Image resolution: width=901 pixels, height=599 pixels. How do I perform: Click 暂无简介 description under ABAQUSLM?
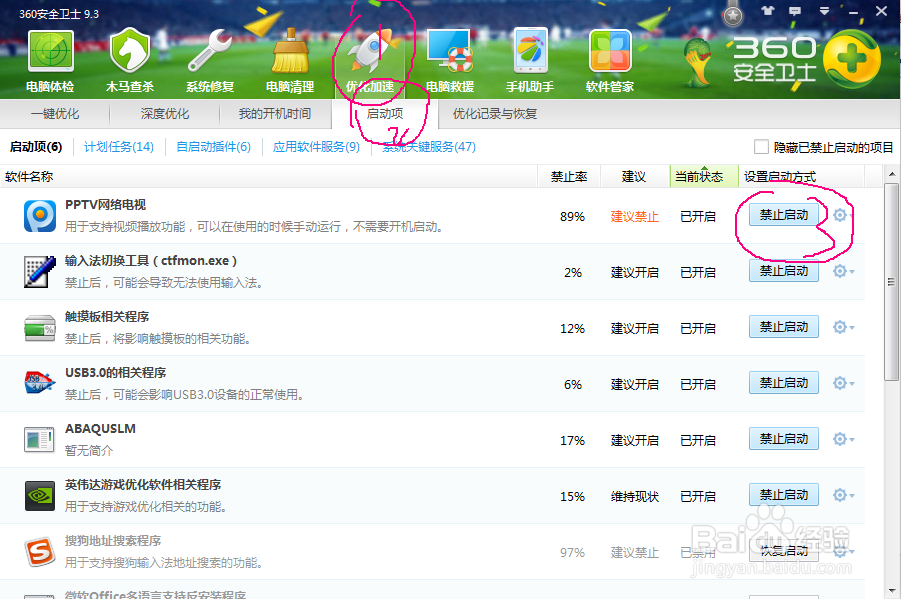click(89, 451)
